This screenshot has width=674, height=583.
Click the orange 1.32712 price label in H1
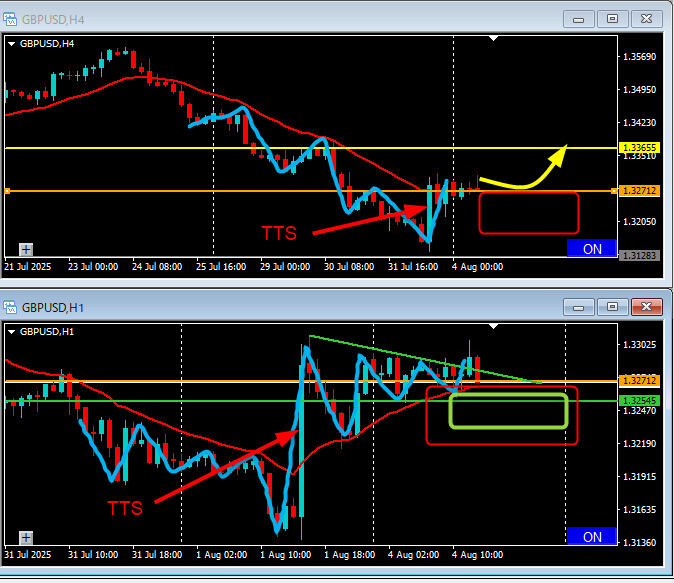pos(639,380)
